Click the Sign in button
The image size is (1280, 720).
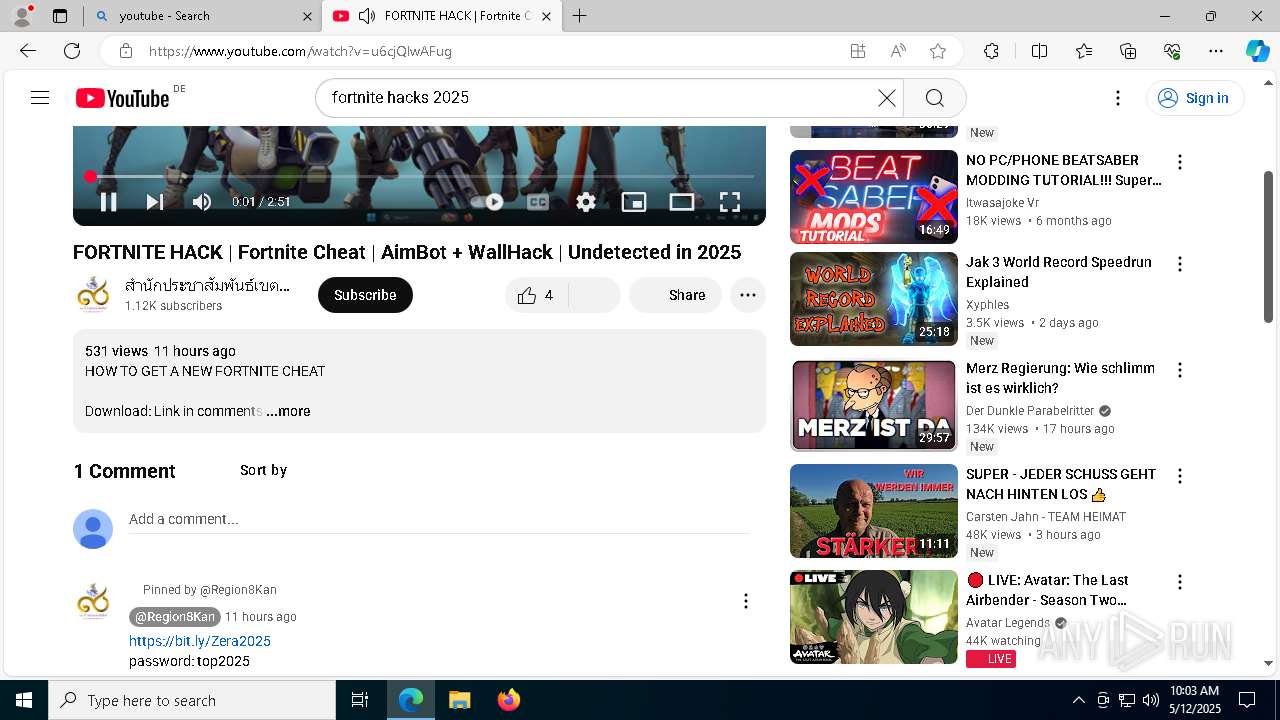[1195, 97]
